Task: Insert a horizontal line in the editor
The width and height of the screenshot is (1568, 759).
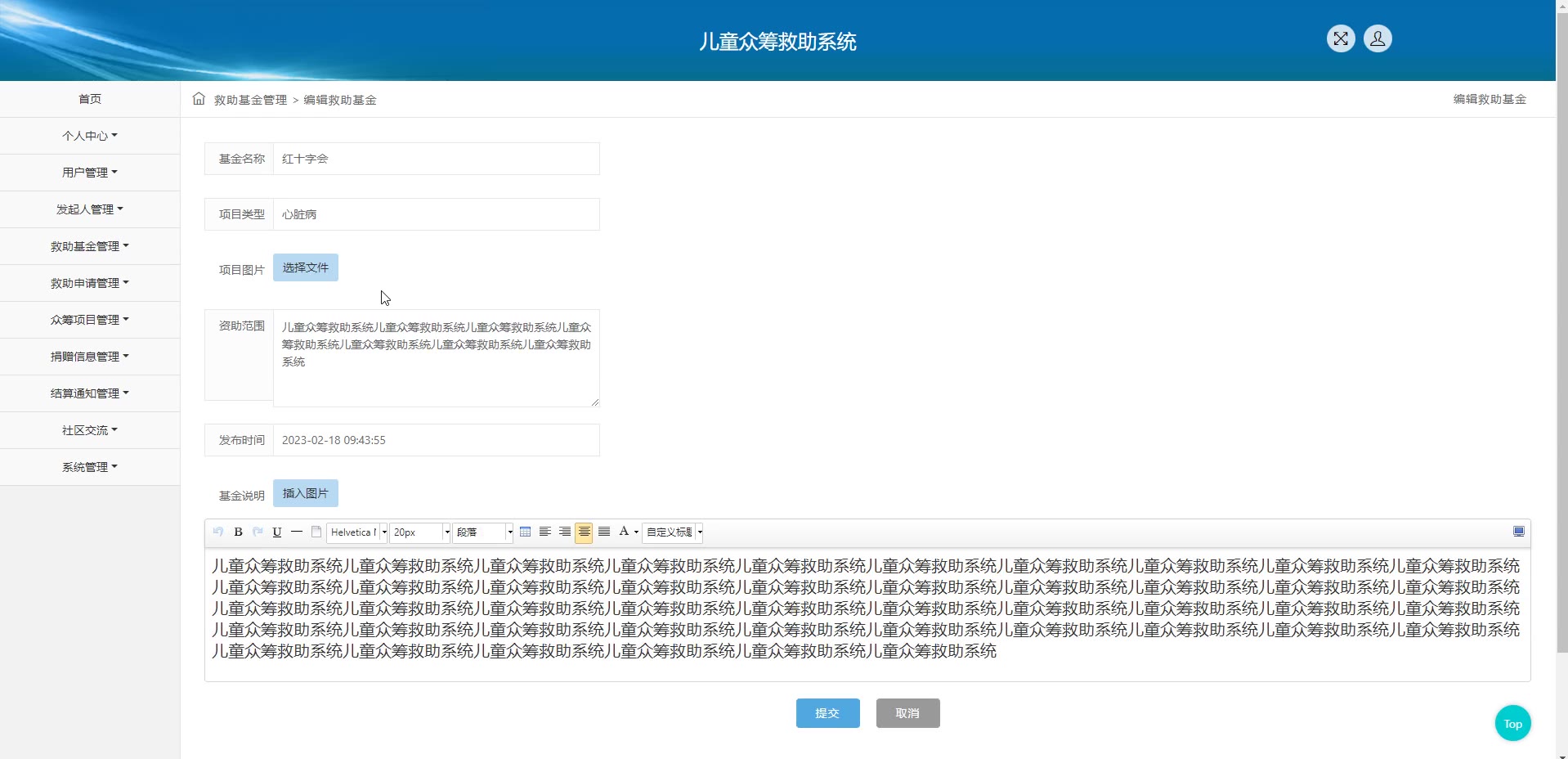Action: [297, 532]
